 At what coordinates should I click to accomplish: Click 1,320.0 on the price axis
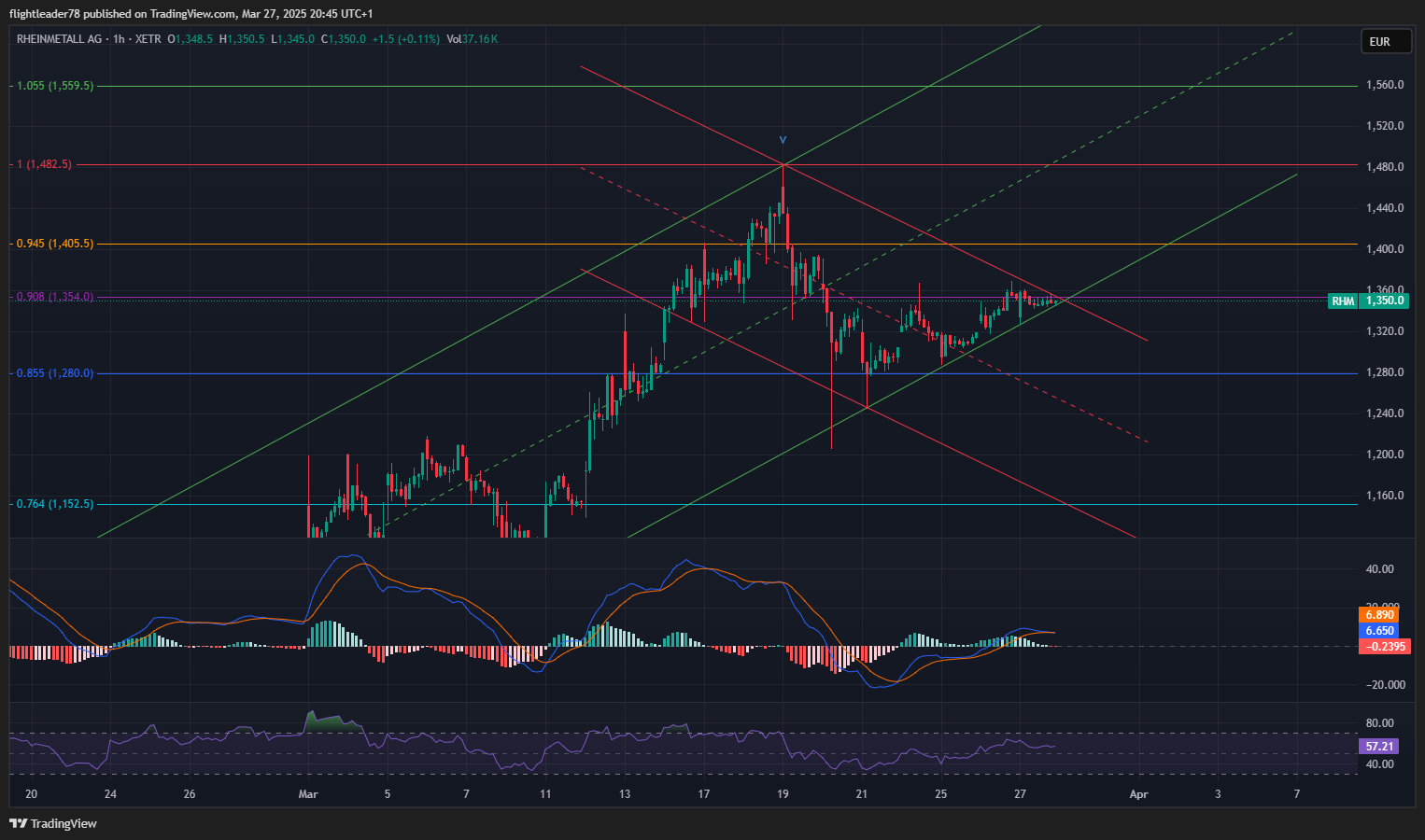click(1385, 331)
